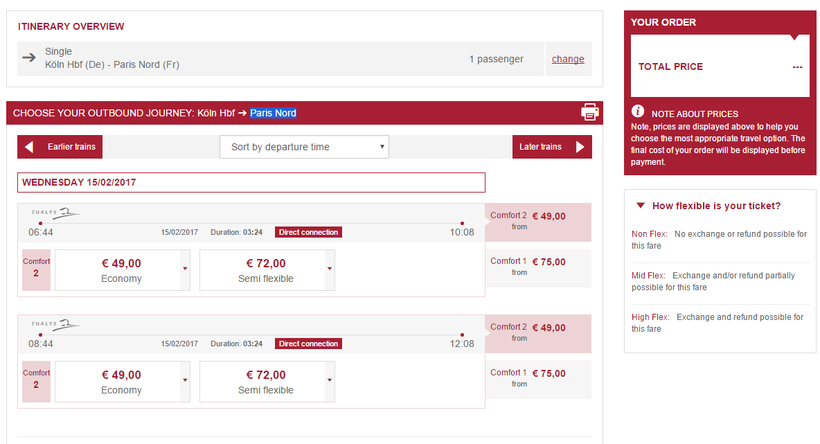Choose Comfort 1 from €75,00 for 08:44 train
This screenshot has height=444, width=820.
tap(539, 378)
